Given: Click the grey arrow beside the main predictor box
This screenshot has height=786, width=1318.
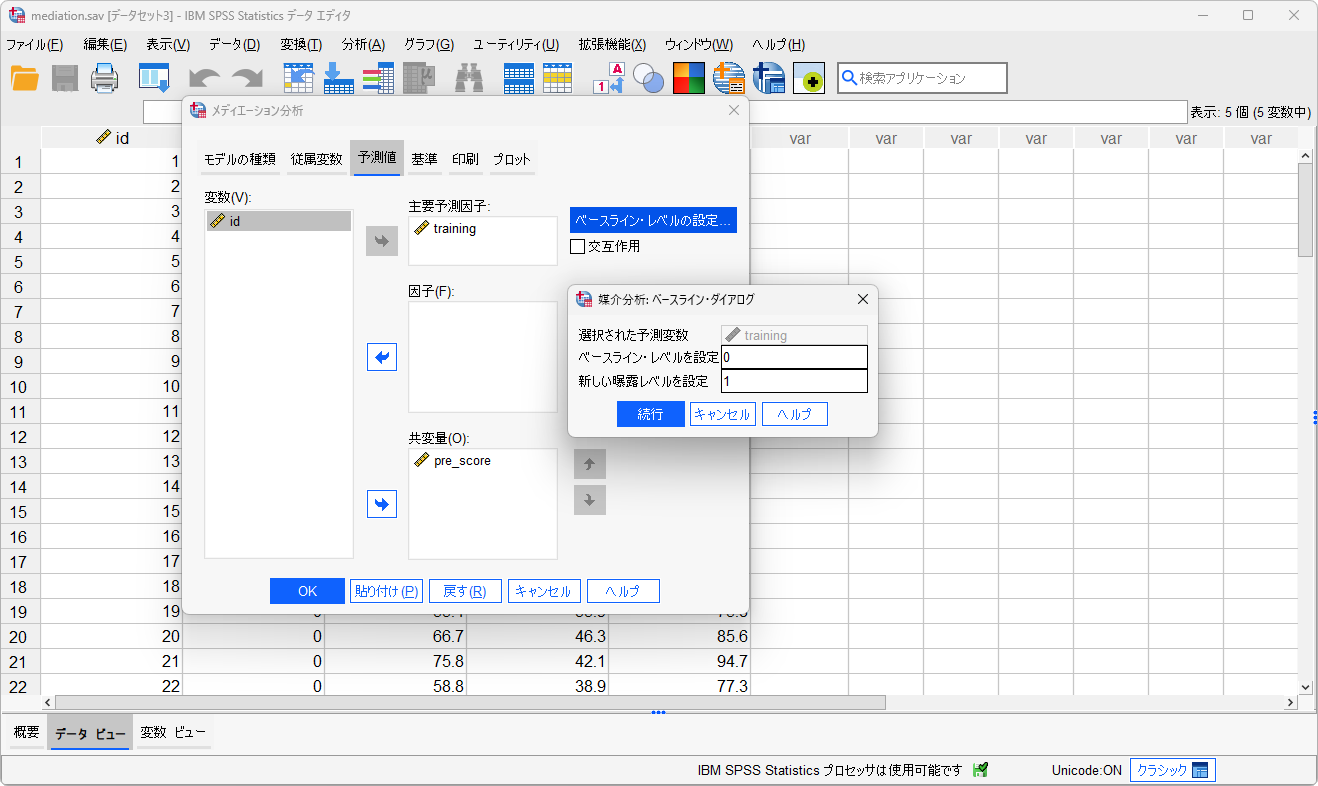Looking at the screenshot, I should pyautogui.click(x=382, y=241).
